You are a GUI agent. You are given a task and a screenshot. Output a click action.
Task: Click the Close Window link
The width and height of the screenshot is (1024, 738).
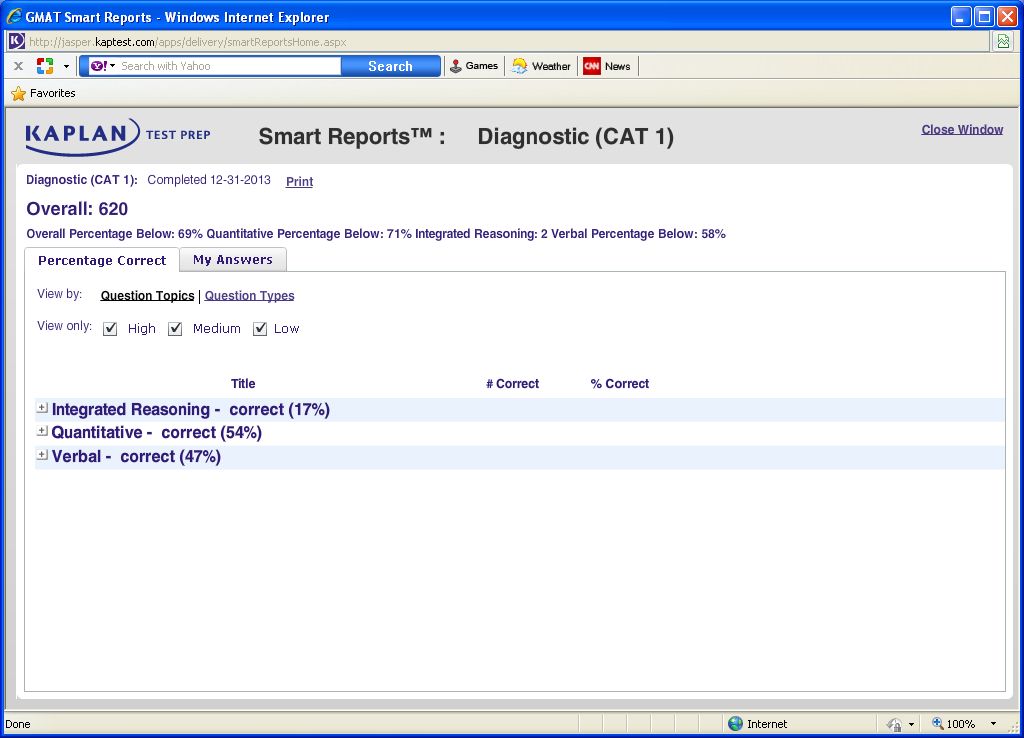[x=962, y=129]
